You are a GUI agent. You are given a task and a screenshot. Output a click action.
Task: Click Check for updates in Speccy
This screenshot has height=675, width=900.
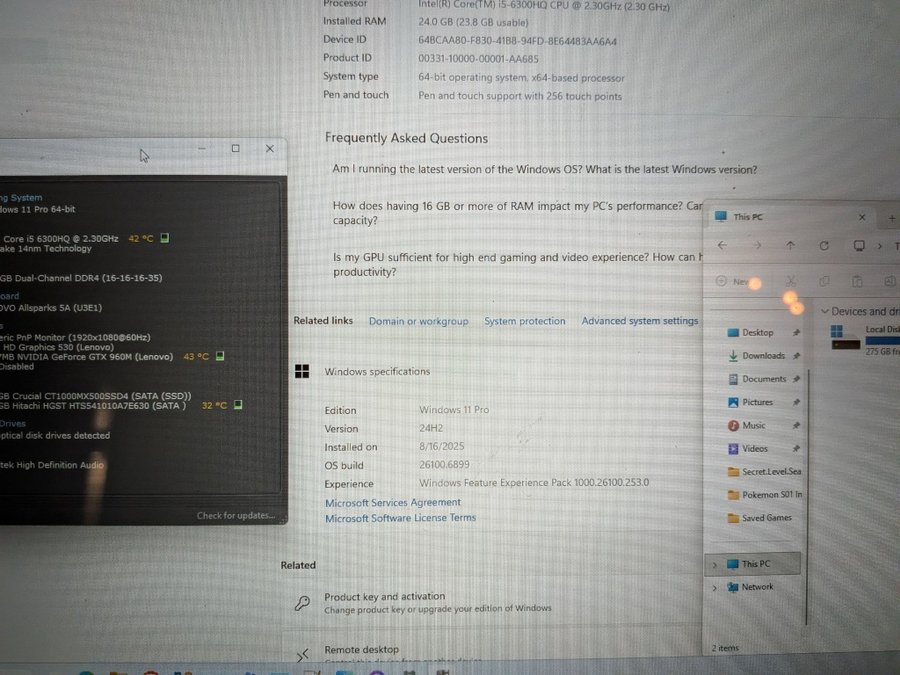pyautogui.click(x=235, y=516)
